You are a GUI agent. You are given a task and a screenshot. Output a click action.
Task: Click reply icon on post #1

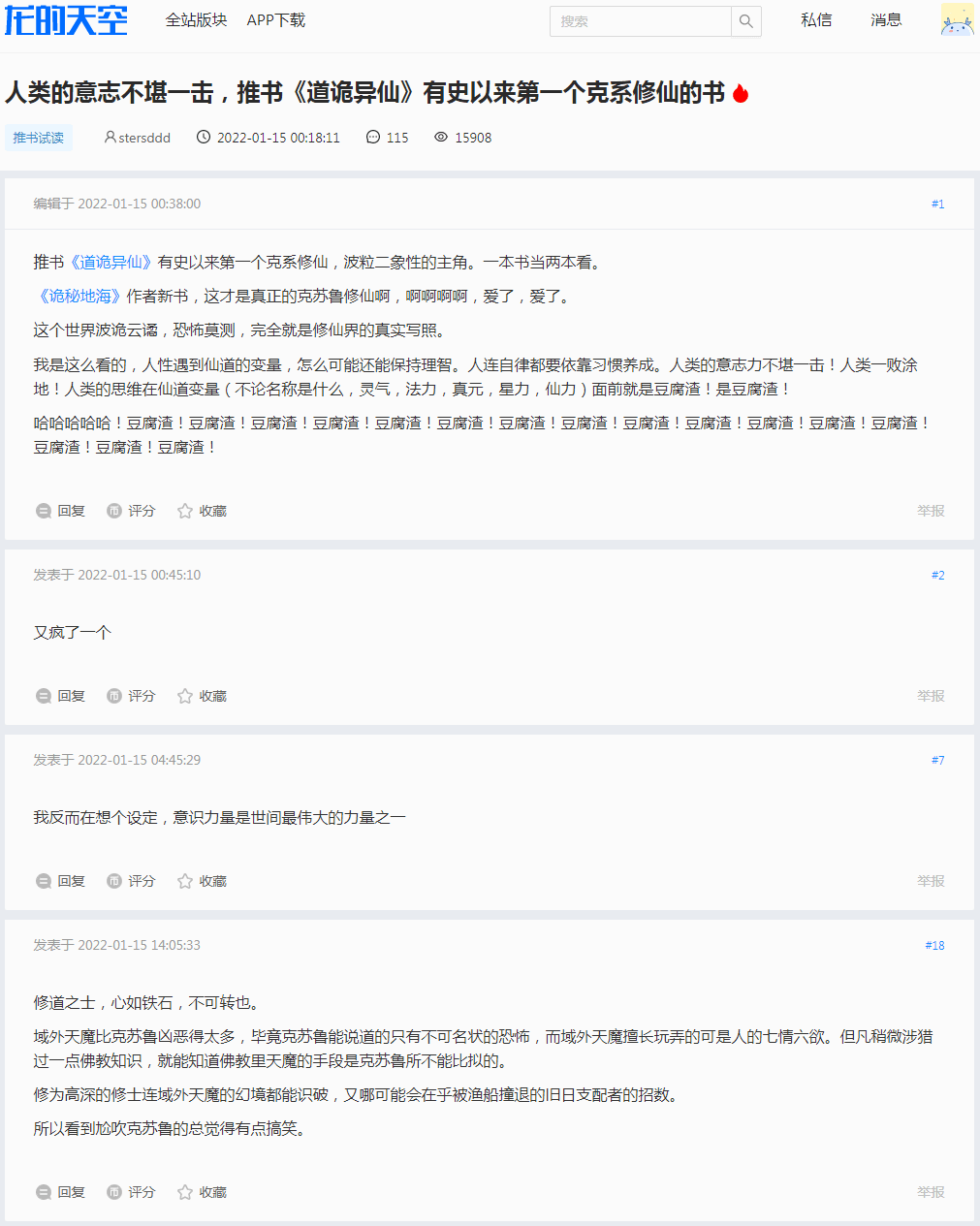44,511
